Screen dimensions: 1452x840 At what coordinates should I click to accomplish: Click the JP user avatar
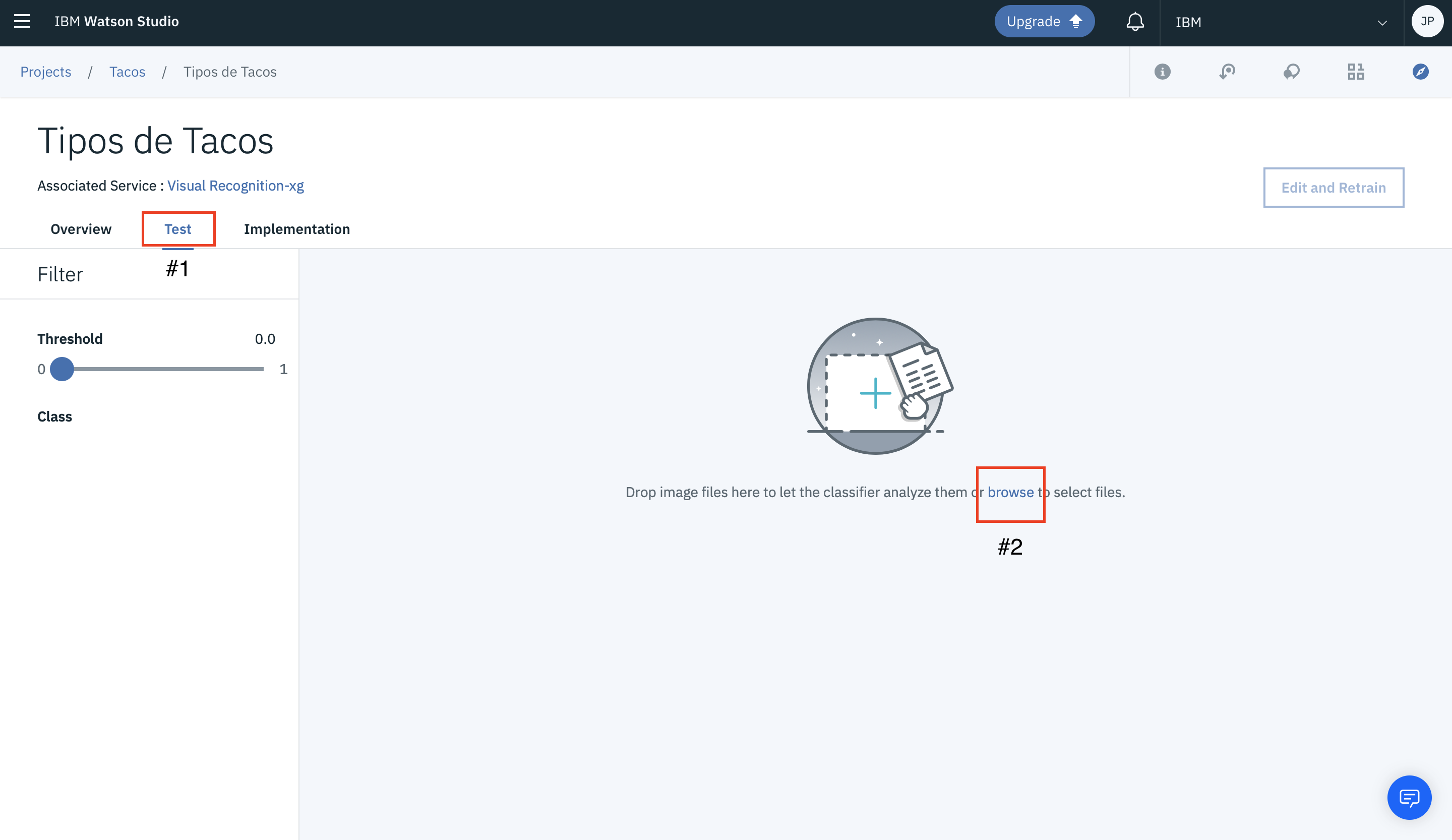[1427, 21]
